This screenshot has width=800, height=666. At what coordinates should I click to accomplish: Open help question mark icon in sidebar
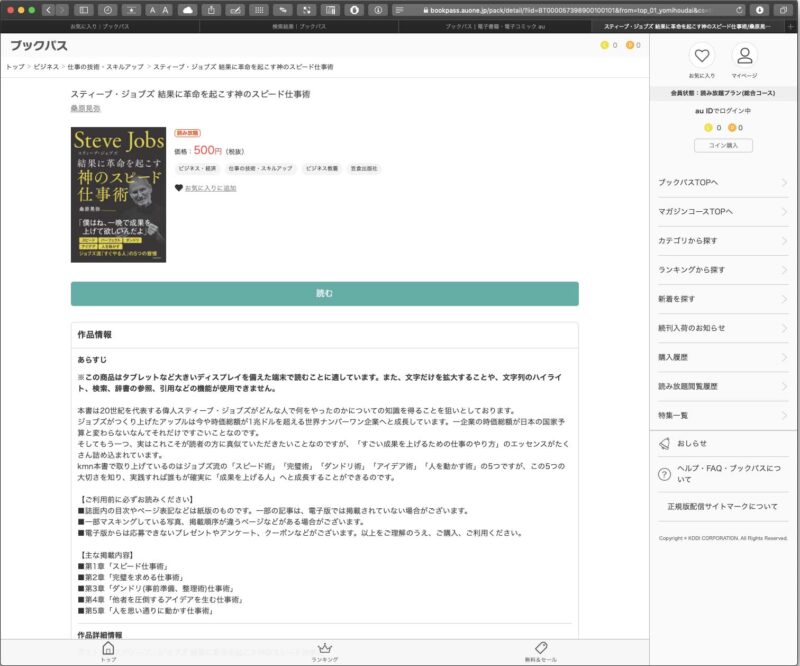(x=664, y=474)
